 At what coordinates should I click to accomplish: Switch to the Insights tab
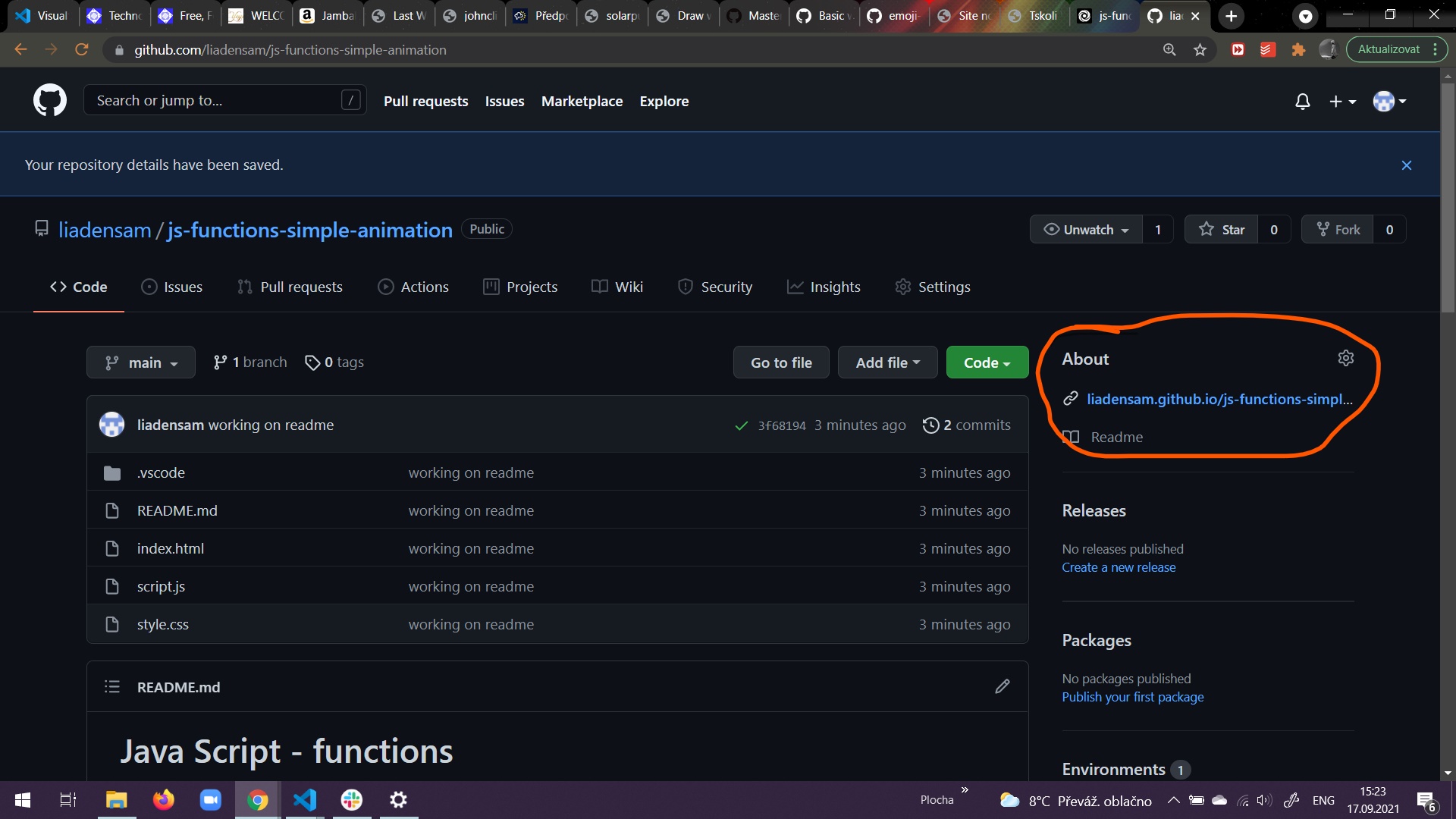coord(824,287)
